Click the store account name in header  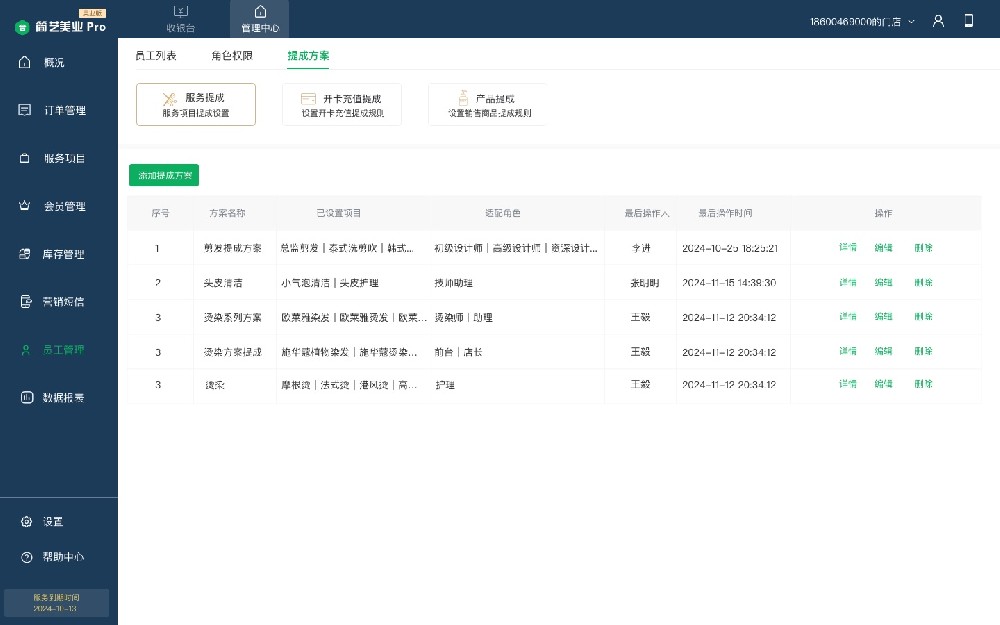click(855, 22)
